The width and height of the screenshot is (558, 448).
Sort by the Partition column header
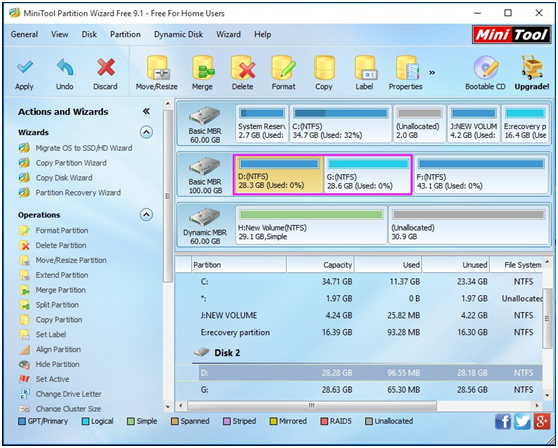239,265
